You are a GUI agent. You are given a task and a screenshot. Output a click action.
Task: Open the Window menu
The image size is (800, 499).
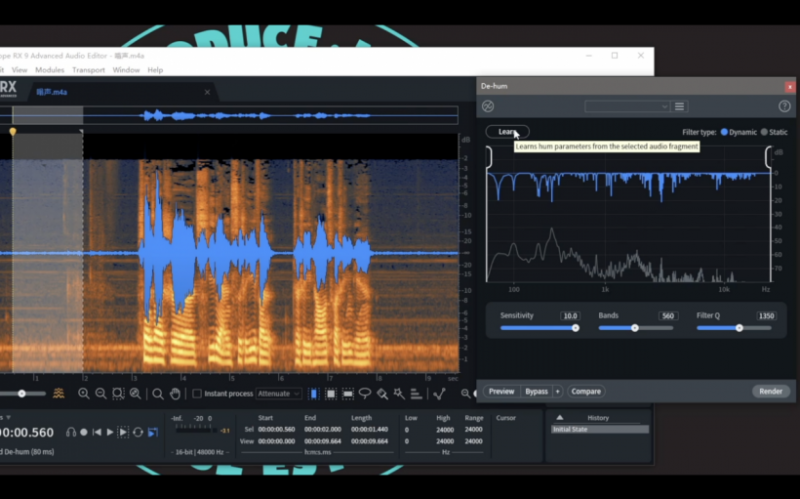[x=126, y=70]
